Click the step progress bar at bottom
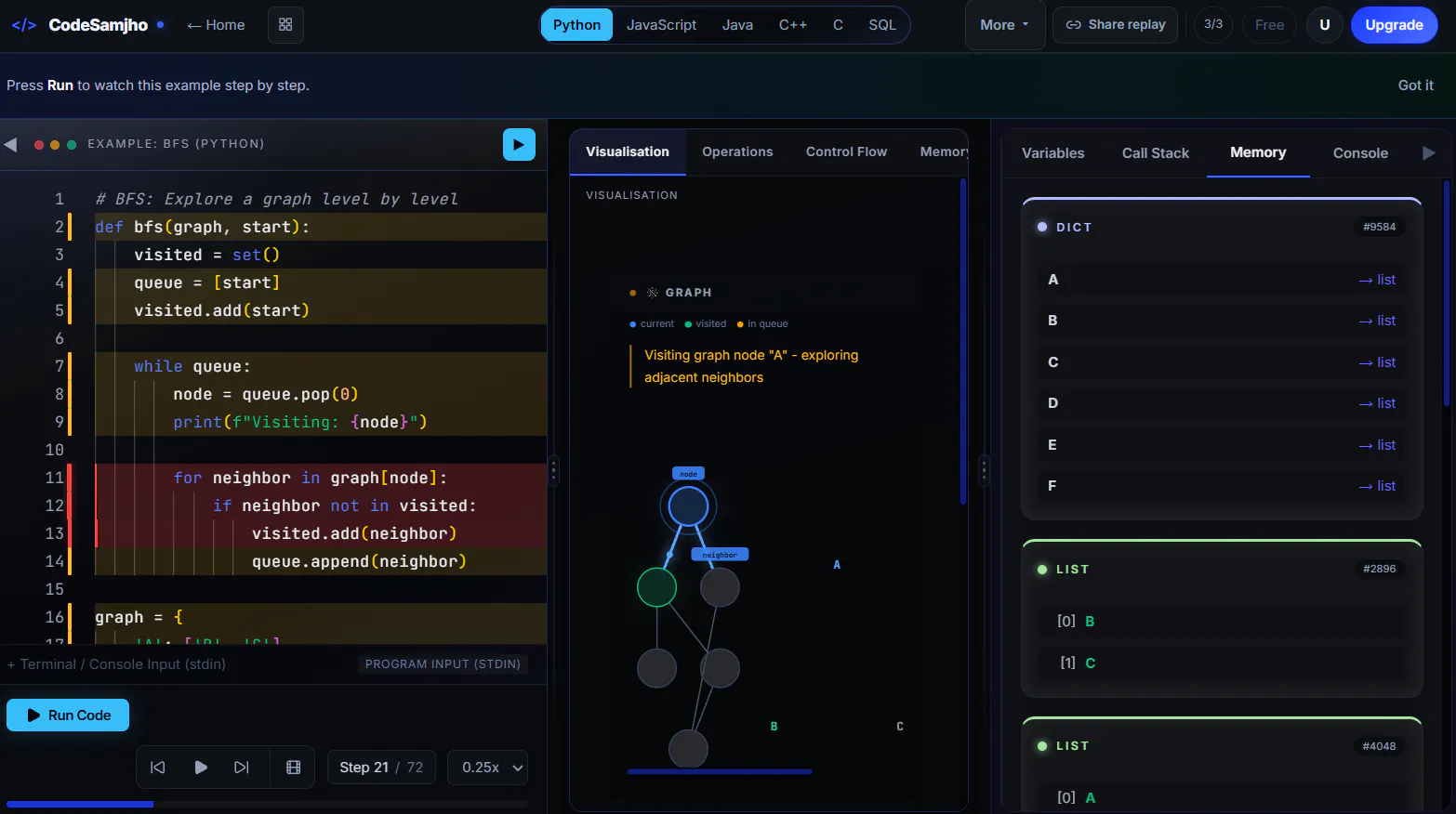Screen dimensions: 1456x814 pyautogui.click(x=267, y=804)
